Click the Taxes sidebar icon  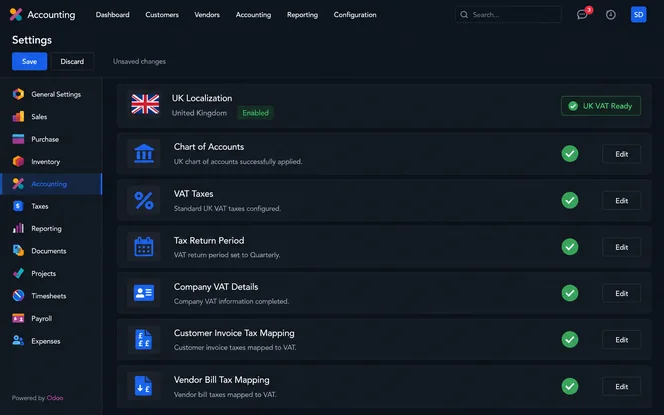18,206
